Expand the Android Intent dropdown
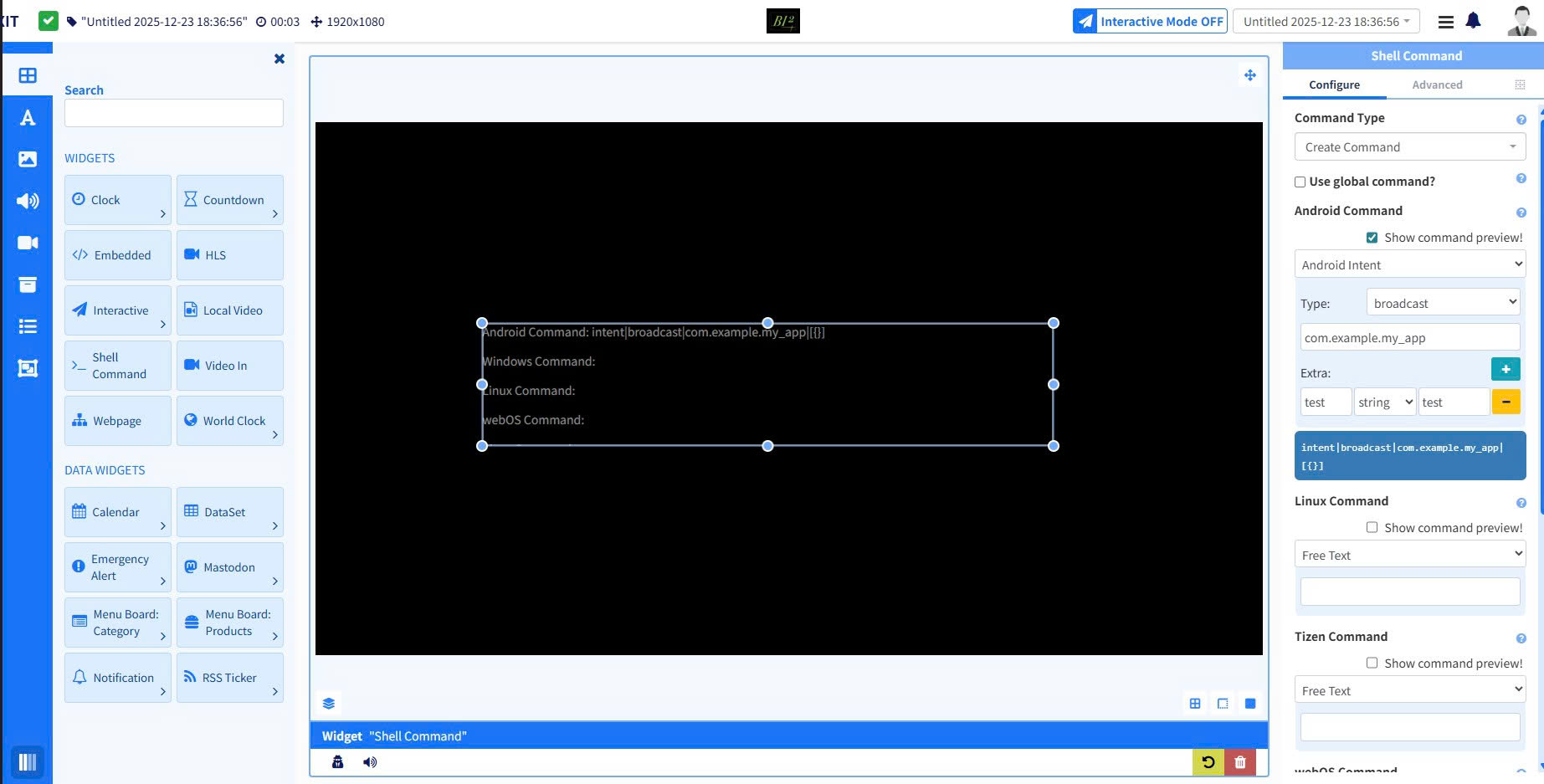The height and width of the screenshot is (784, 1544). pyautogui.click(x=1409, y=265)
